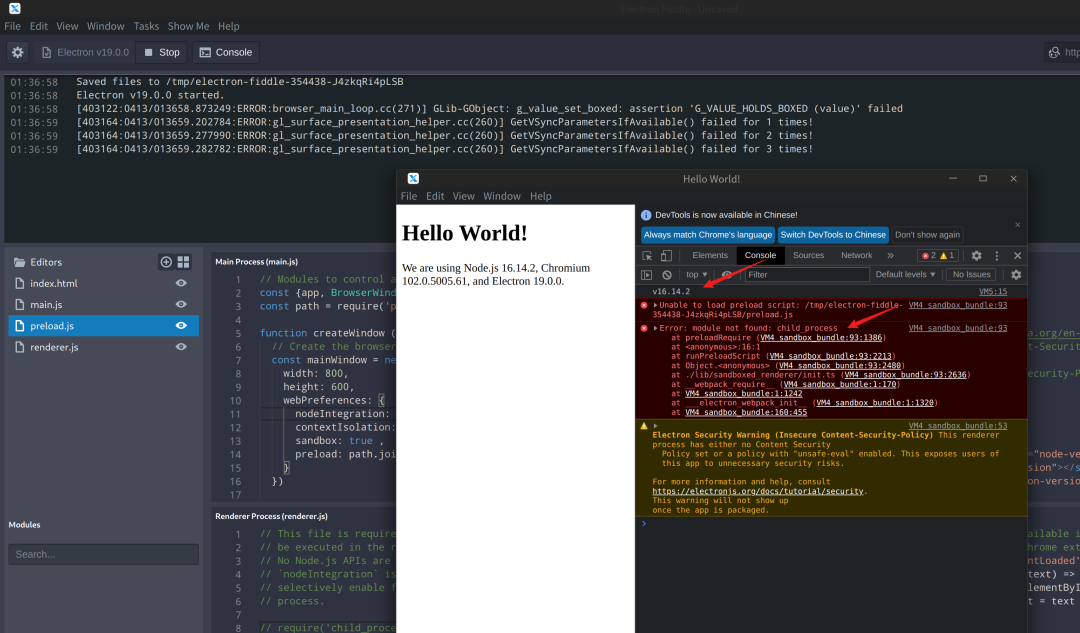
Task: Select index.html in the Editors list
Action: tap(103, 283)
